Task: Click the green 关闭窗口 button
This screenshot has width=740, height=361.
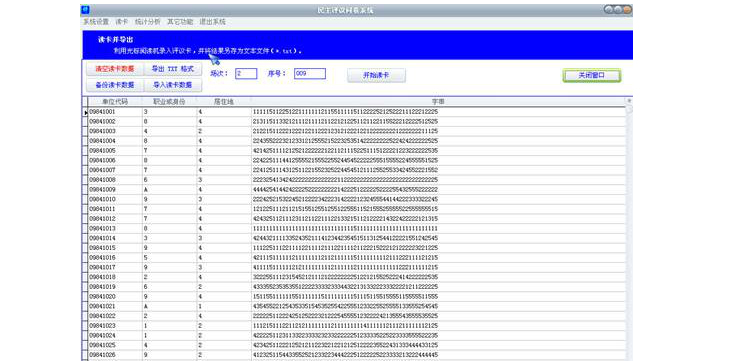Action: point(591,76)
